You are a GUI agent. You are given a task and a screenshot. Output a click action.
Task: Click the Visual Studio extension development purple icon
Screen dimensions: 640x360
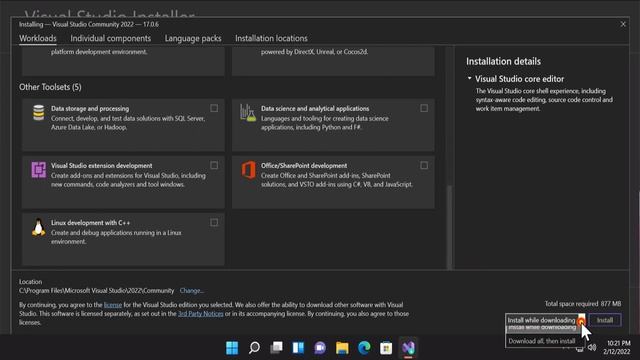(x=39, y=170)
